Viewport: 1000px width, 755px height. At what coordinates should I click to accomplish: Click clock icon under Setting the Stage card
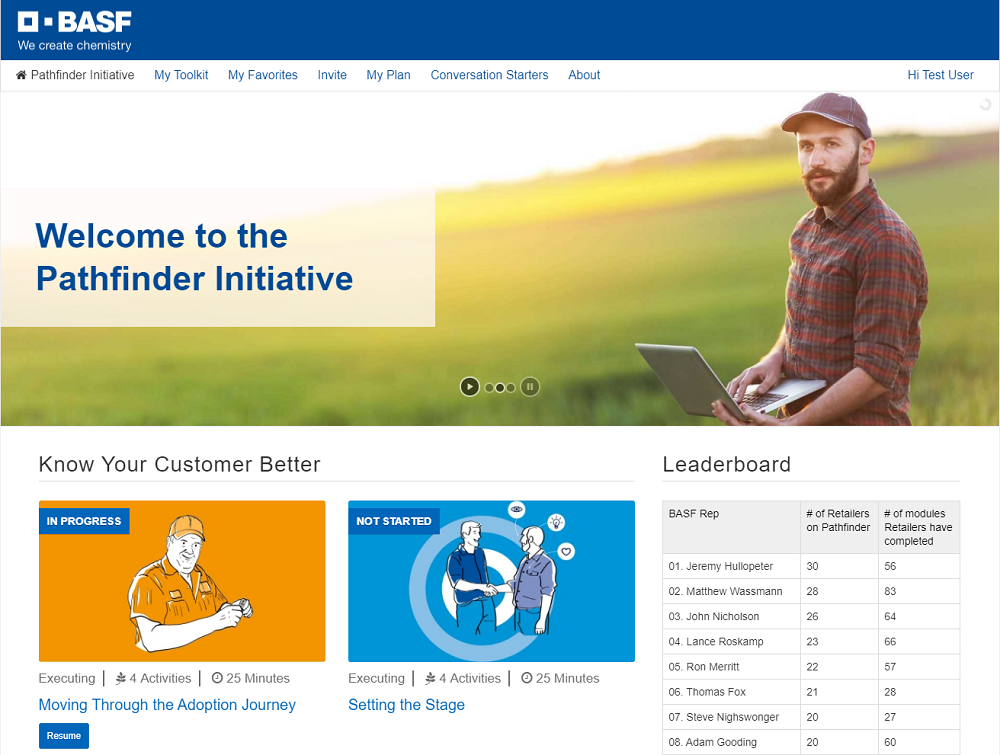pos(526,678)
